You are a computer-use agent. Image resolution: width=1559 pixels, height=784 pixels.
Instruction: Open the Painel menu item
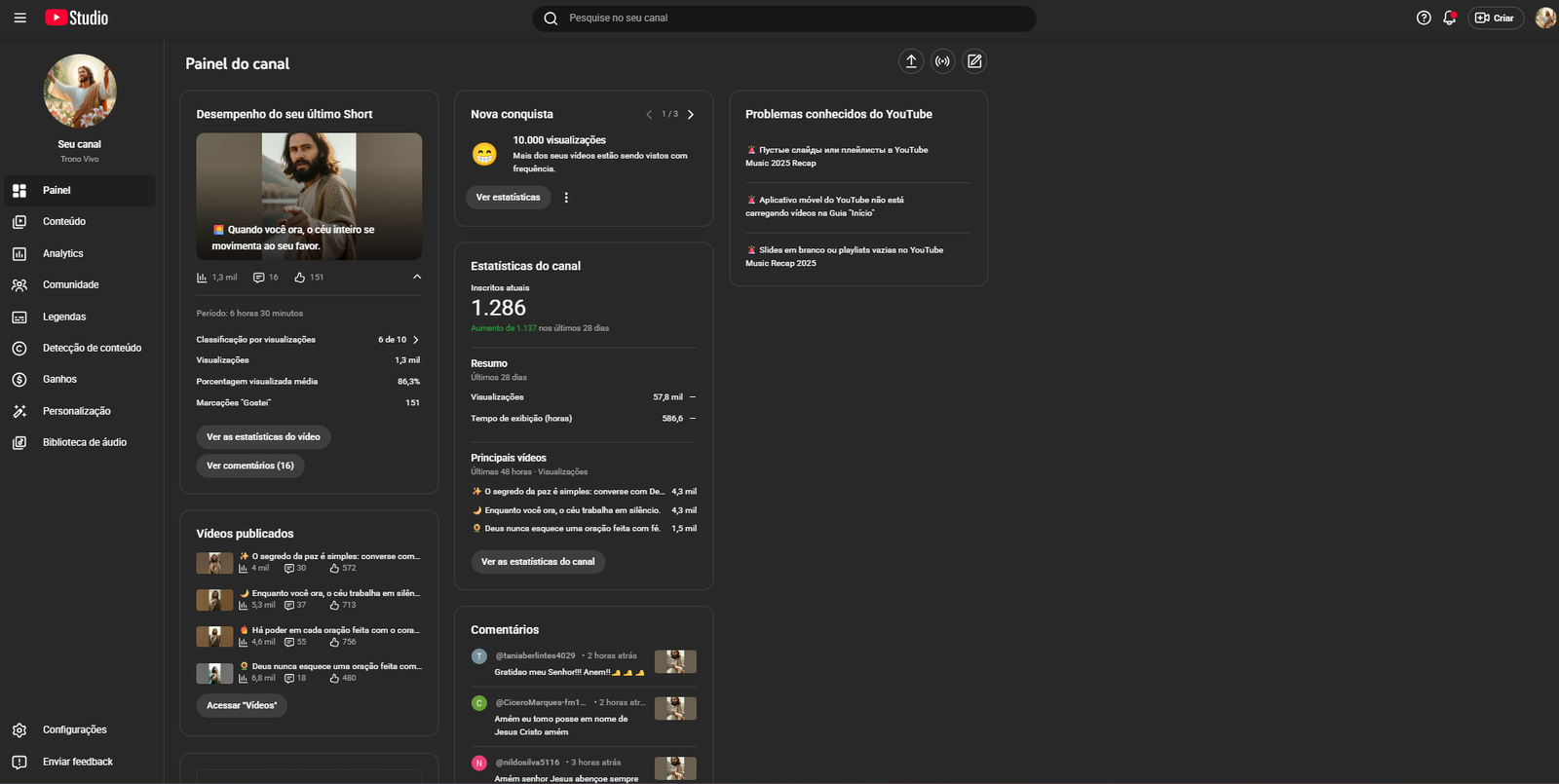(80, 191)
